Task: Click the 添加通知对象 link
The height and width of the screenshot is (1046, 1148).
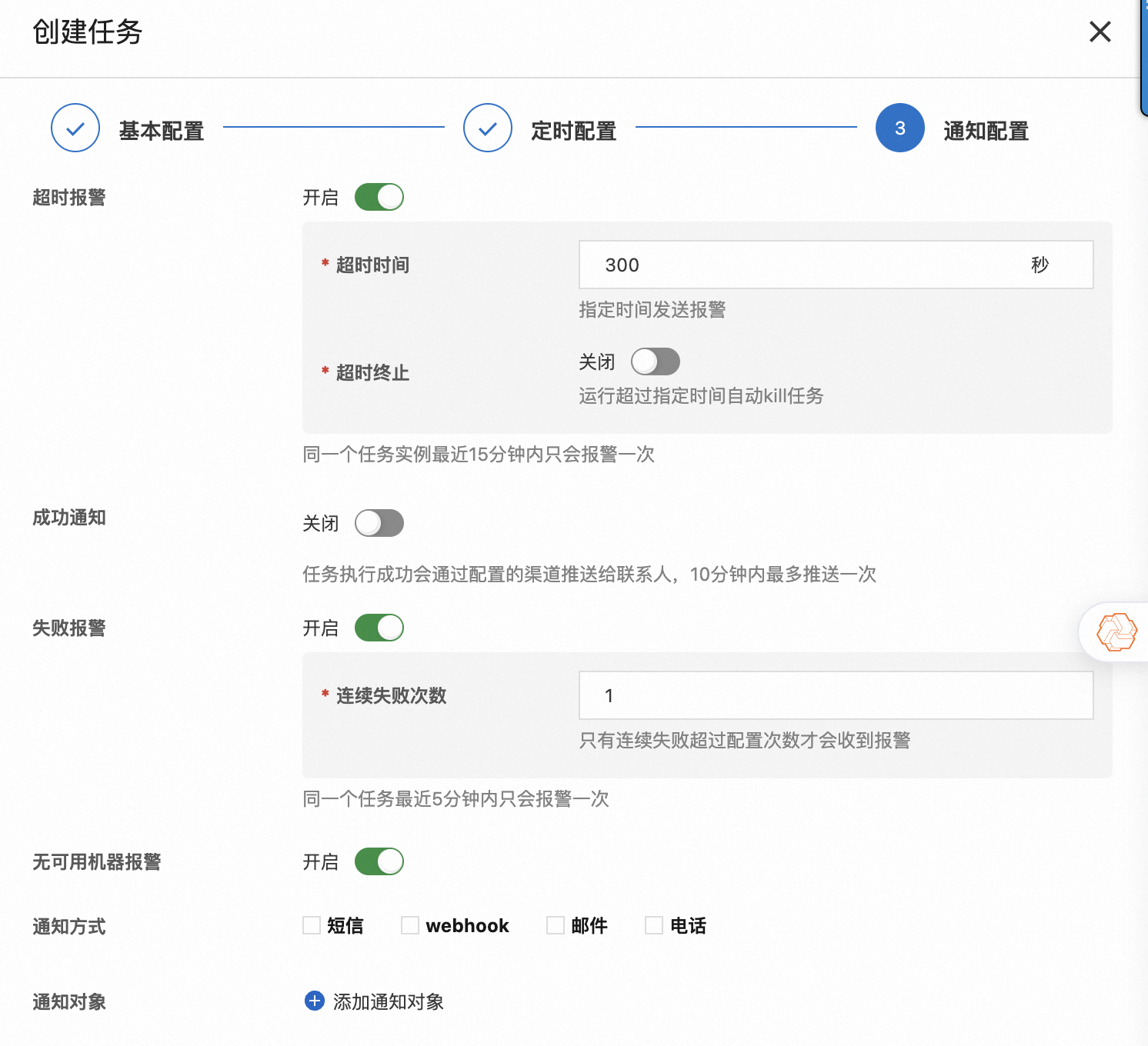Action: (x=389, y=1001)
